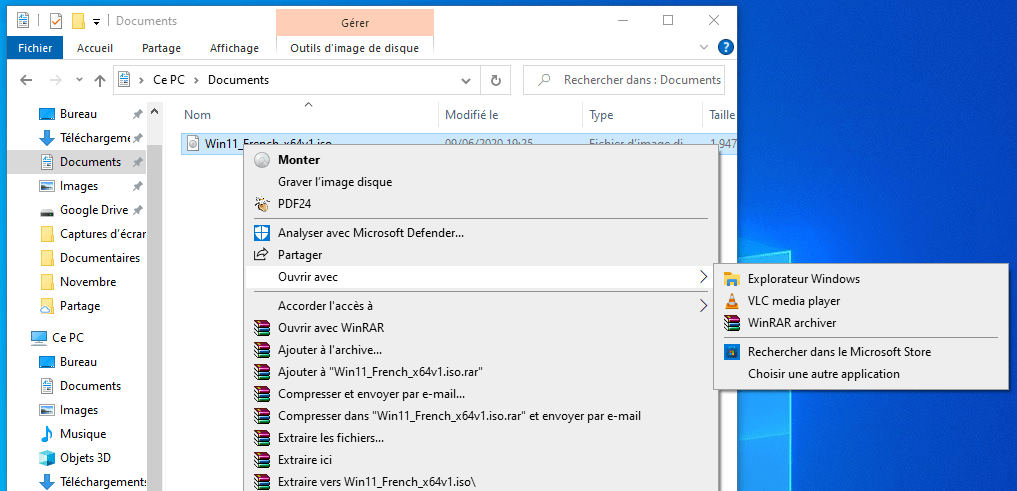Switch to the Partage ribbon tab
Screen dimensions: 1017x491
(x=162, y=48)
